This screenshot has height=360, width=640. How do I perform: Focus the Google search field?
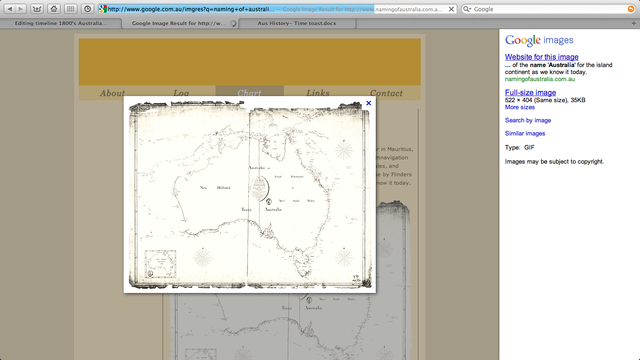(550, 9)
